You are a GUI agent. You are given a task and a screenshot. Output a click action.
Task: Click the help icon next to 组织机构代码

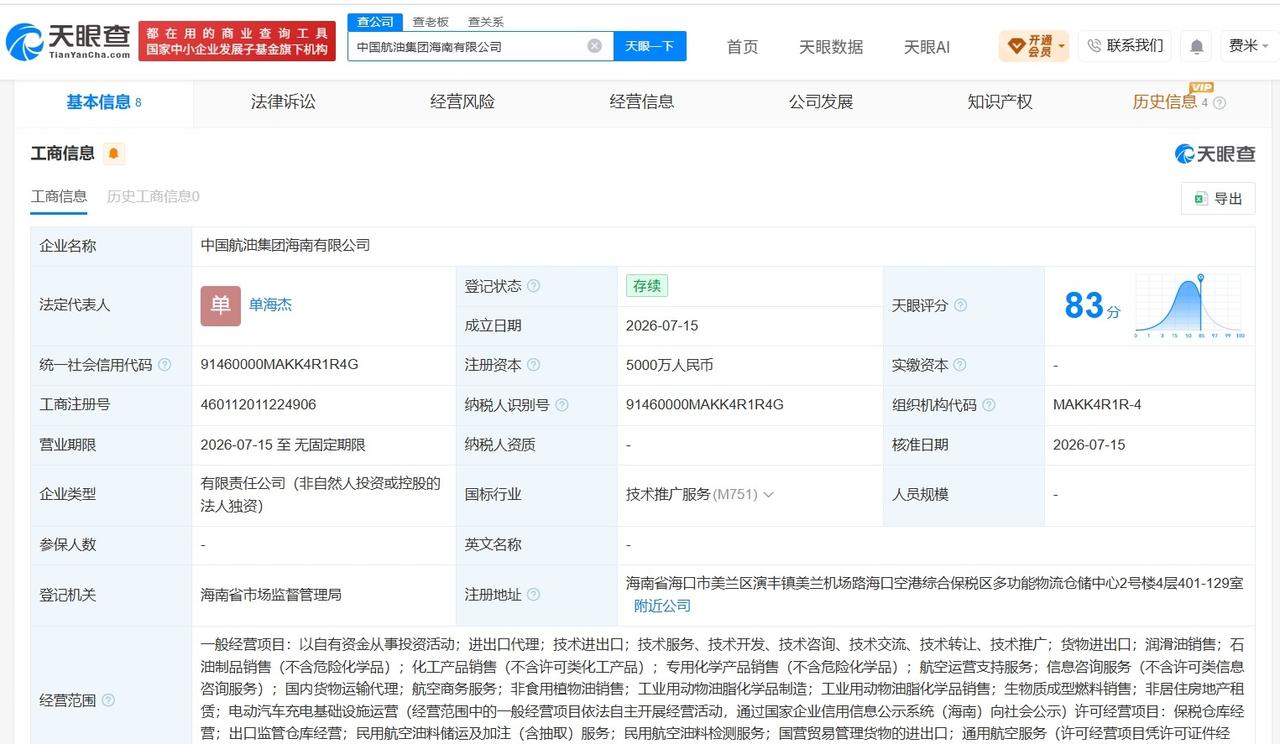tap(988, 405)
